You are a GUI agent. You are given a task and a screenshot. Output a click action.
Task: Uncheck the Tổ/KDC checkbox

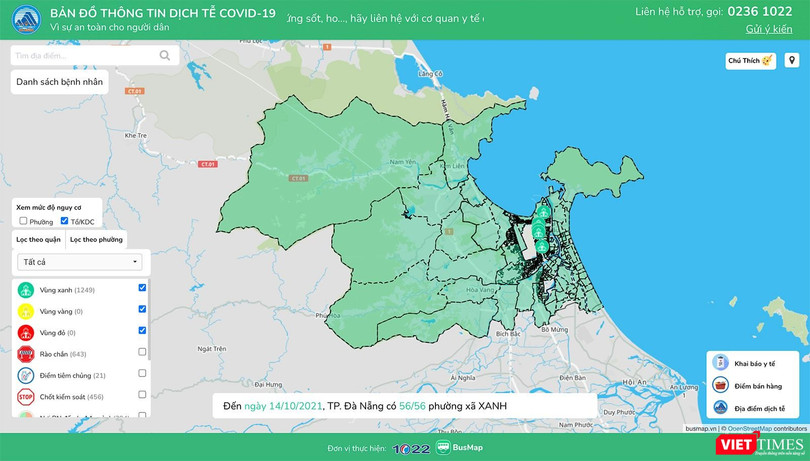coord(65,221)
